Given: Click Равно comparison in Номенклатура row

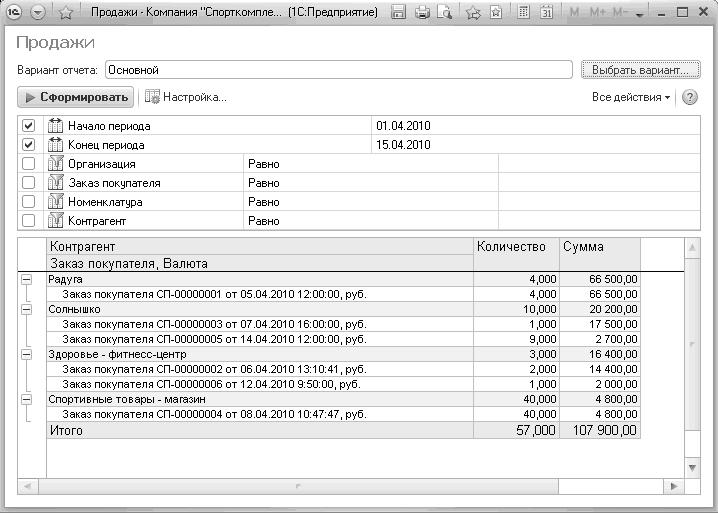Looking at the screenshot, I should pos(264,202).
